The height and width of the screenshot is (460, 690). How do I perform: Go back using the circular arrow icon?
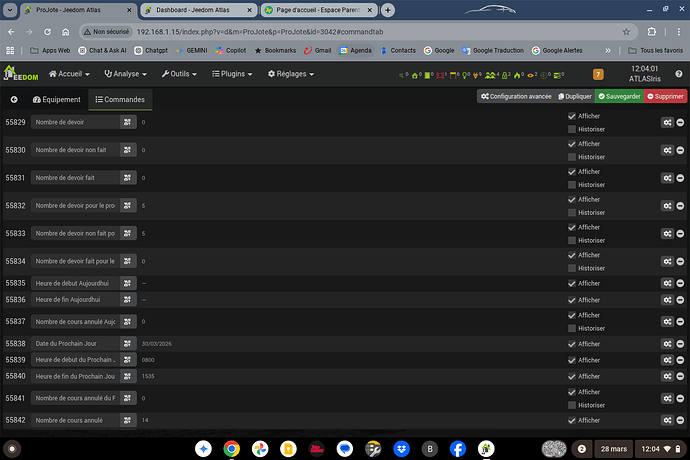14,99
